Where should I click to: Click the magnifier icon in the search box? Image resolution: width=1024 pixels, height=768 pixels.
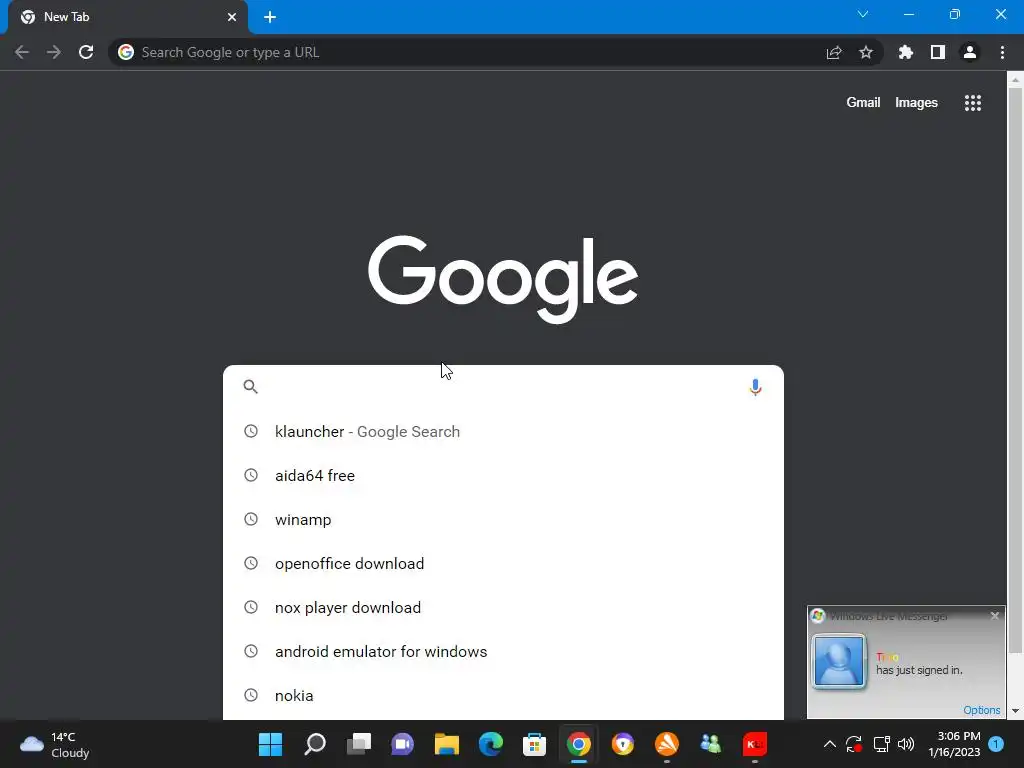[251, 387]
